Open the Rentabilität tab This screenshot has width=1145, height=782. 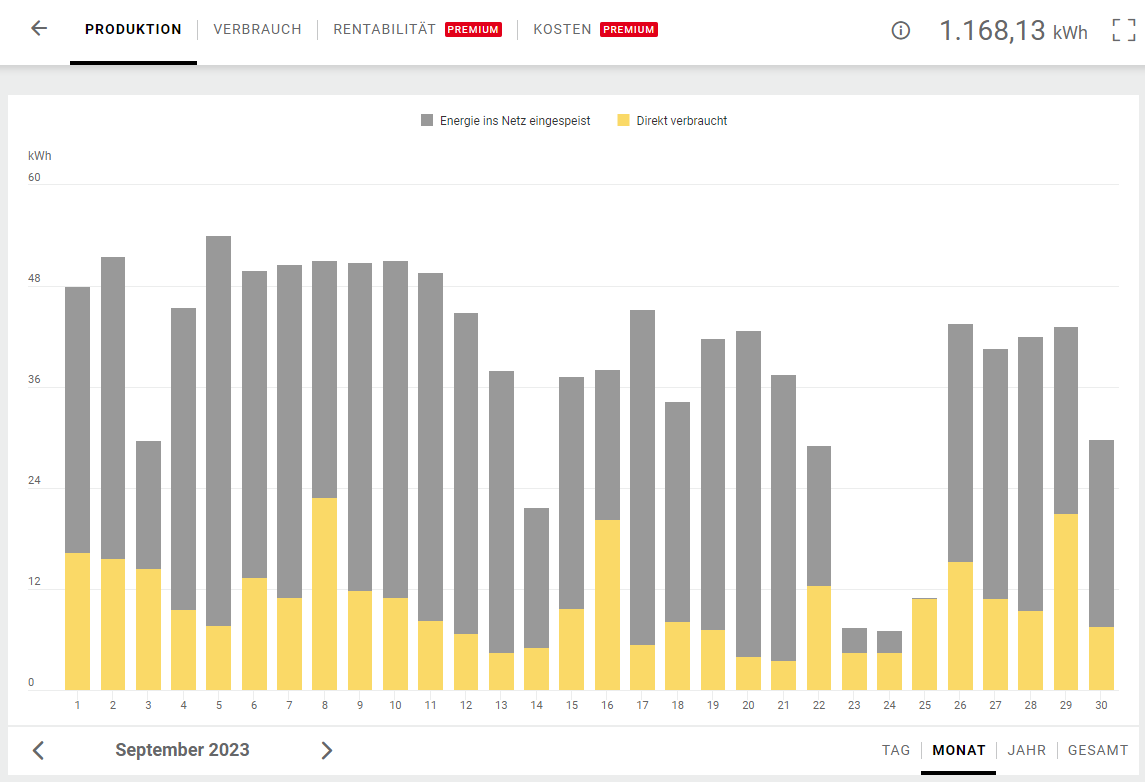[x=384, y=30]
